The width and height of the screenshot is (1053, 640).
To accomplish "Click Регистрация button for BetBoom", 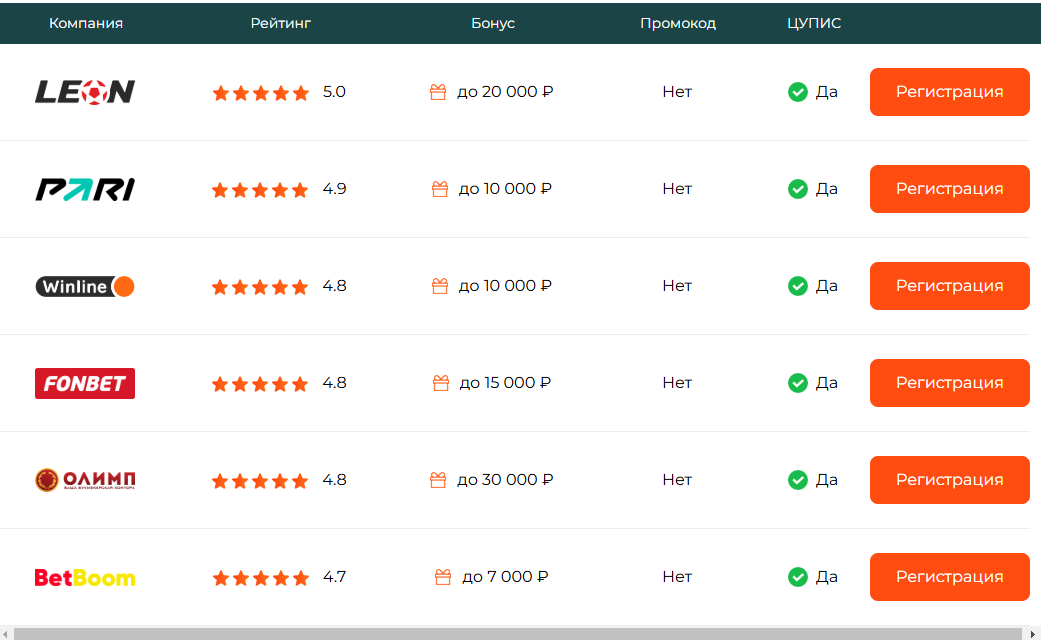I will point(950,577).
